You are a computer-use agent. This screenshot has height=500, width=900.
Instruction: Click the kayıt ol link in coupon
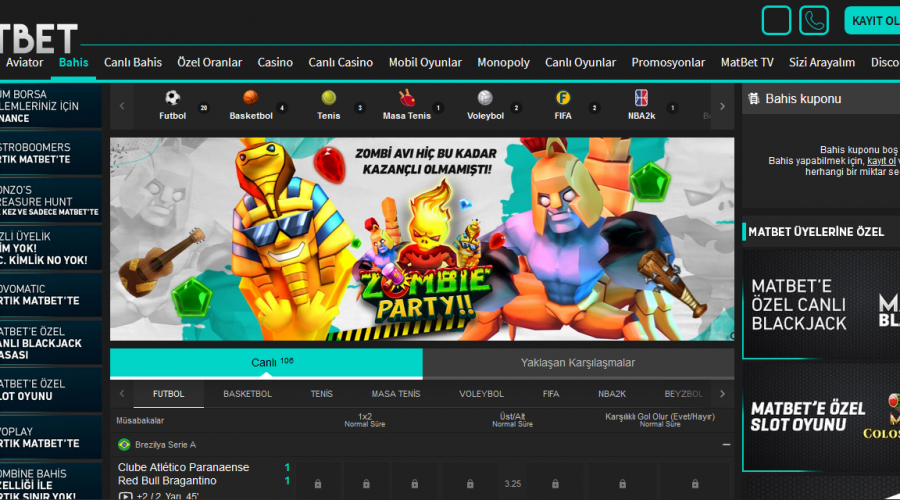pyautogui.click(x=881, y=161)
